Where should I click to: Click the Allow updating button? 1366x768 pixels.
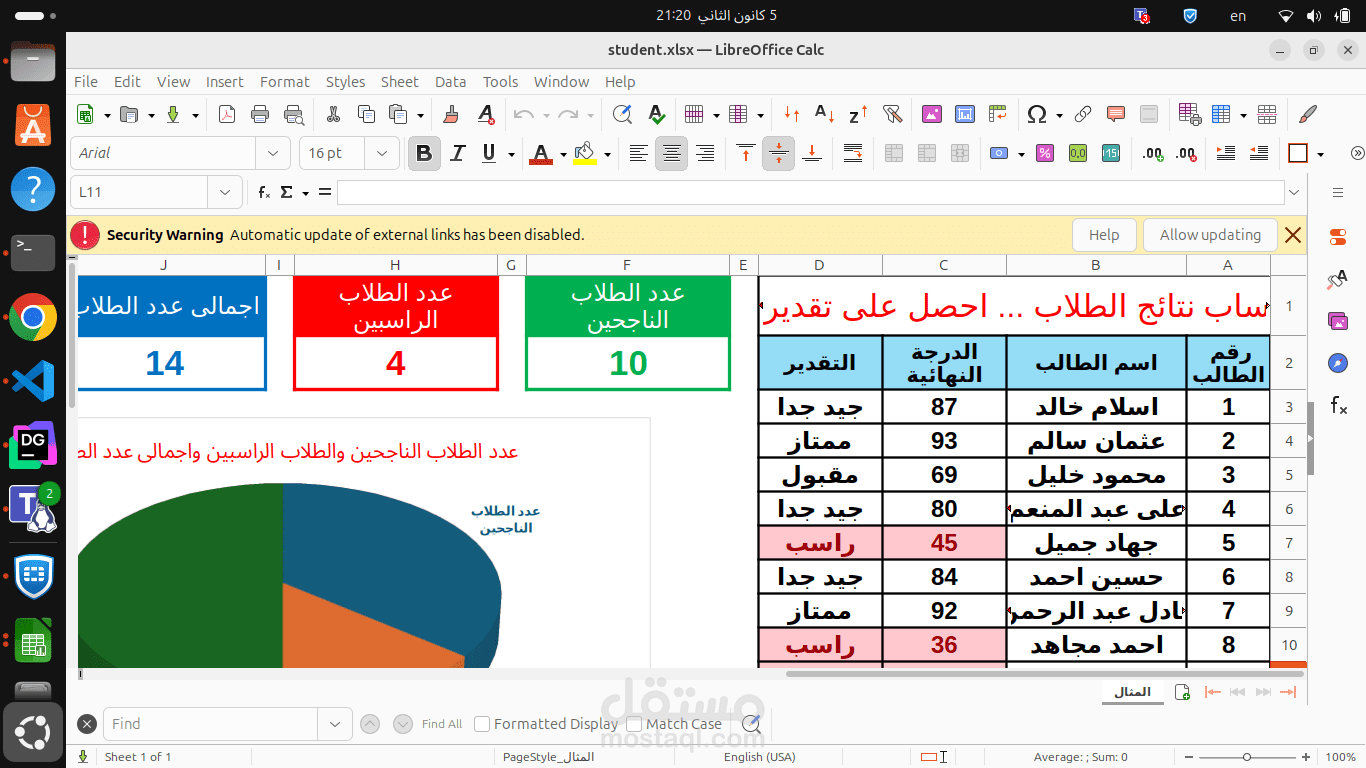1210,235
